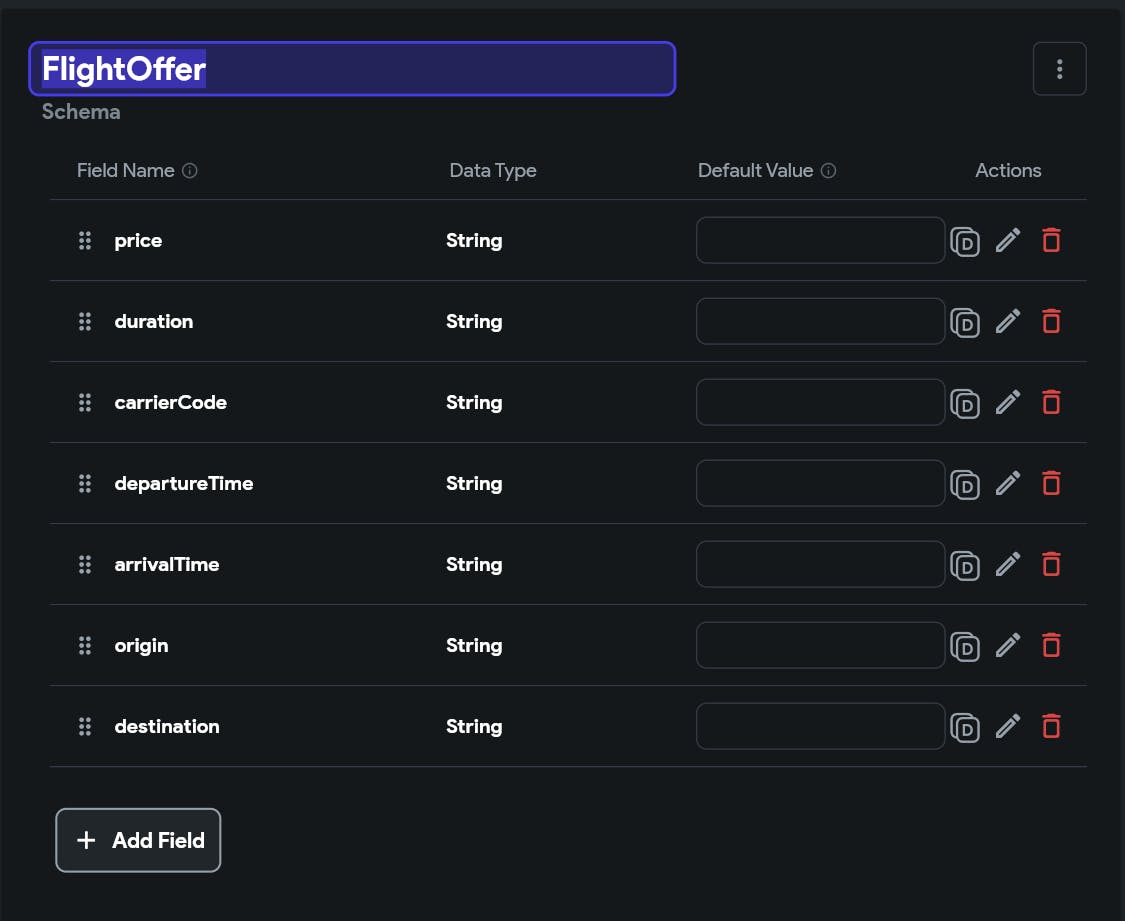Click the Add Field button

pyautogui.click(x=138, y=840)
